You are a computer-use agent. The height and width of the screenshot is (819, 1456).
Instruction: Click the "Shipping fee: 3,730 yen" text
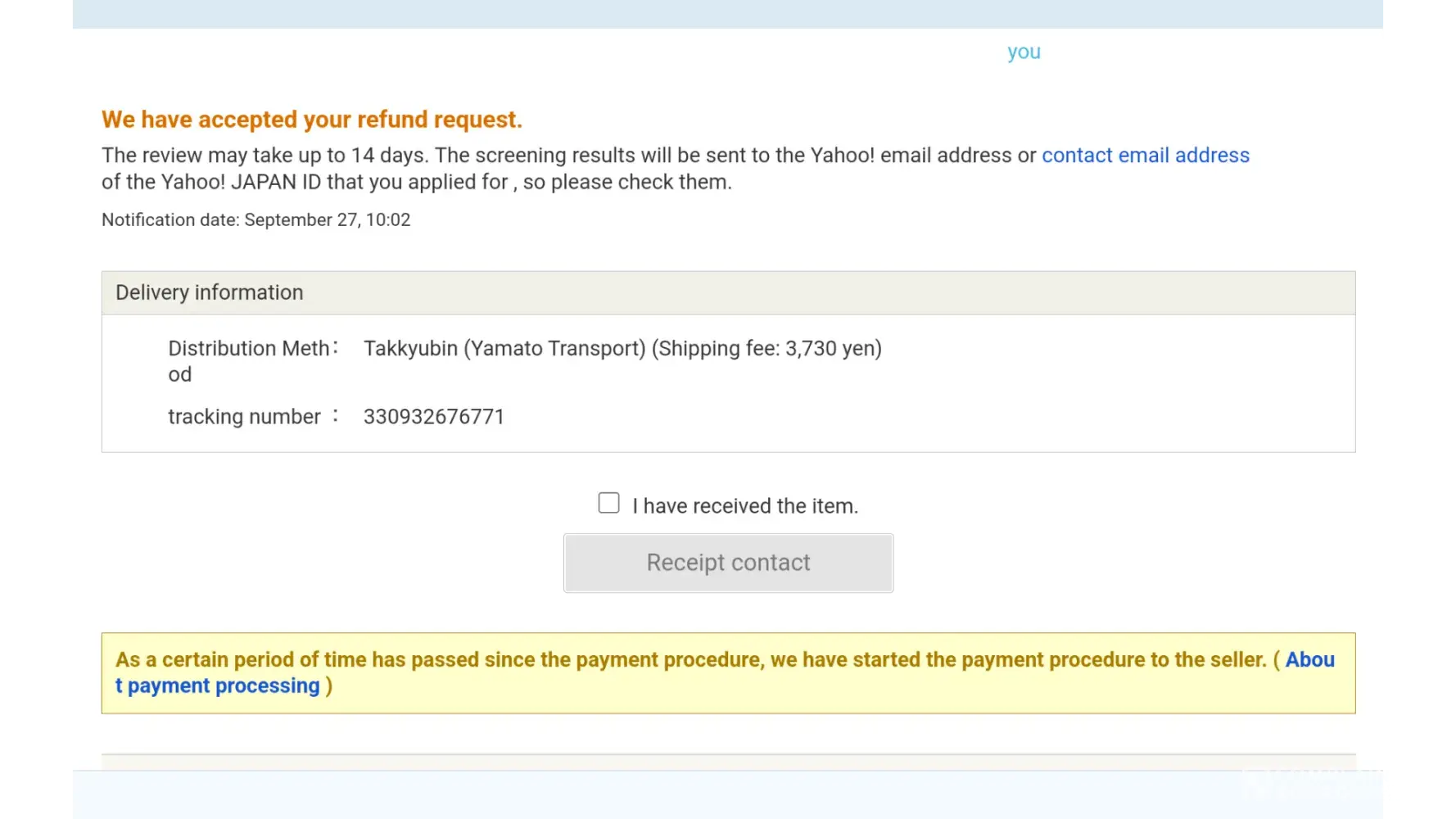766,349
